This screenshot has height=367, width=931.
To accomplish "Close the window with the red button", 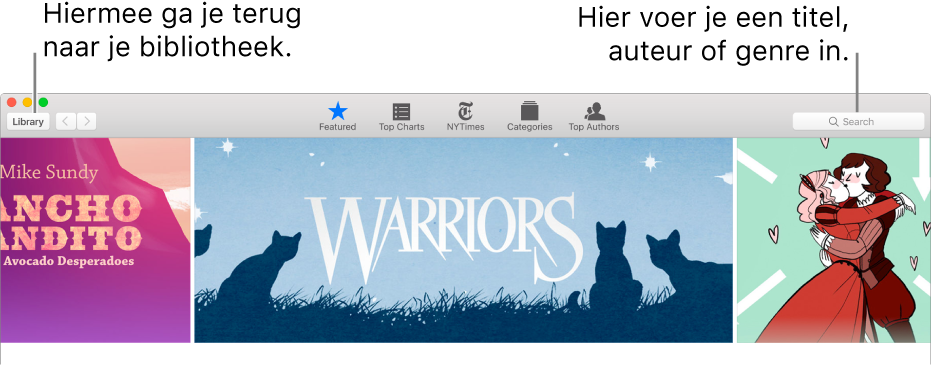I will (x=11, y=102).
